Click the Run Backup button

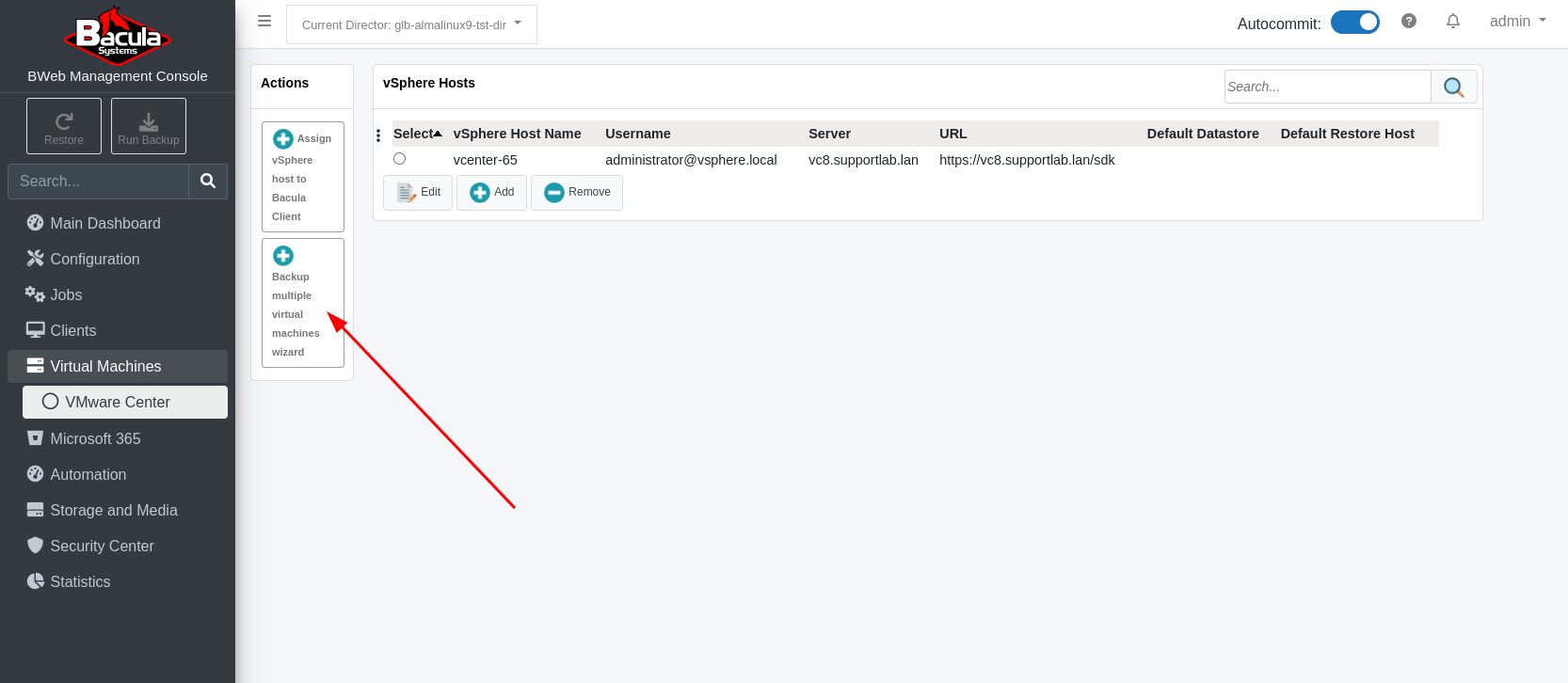click(149, 126)
